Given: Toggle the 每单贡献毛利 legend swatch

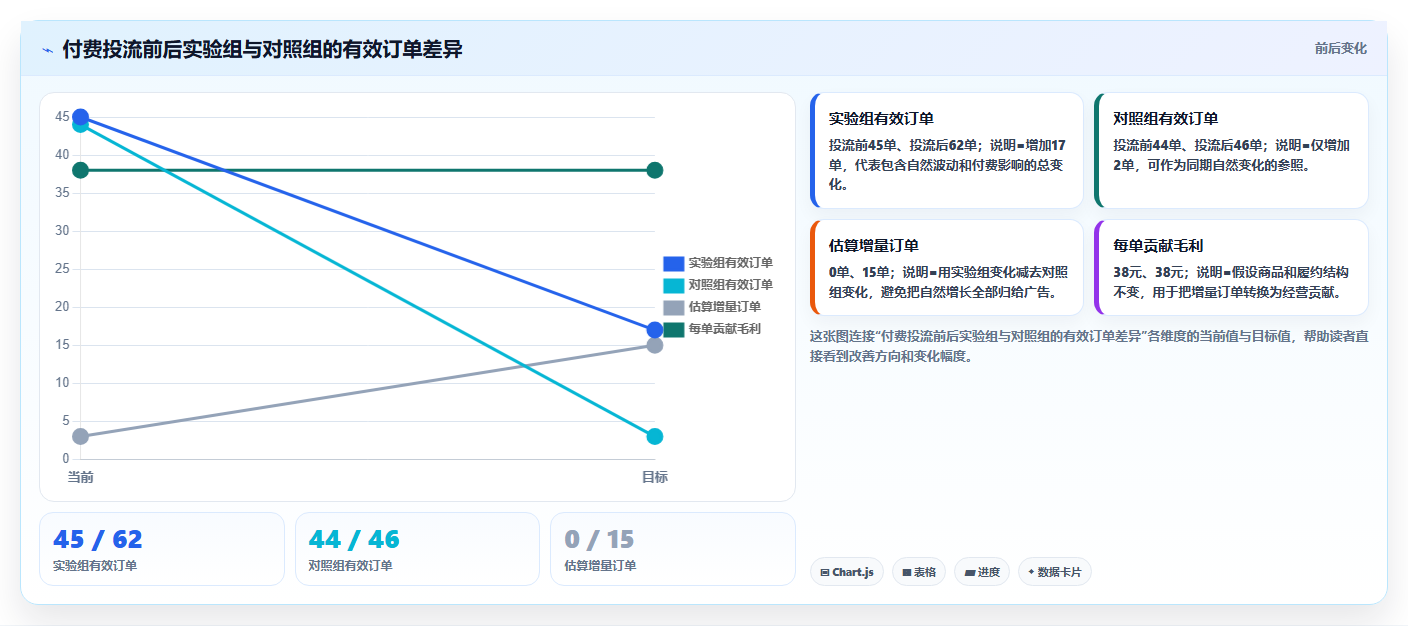Looking at the screenshot, I should coord(673,329).
